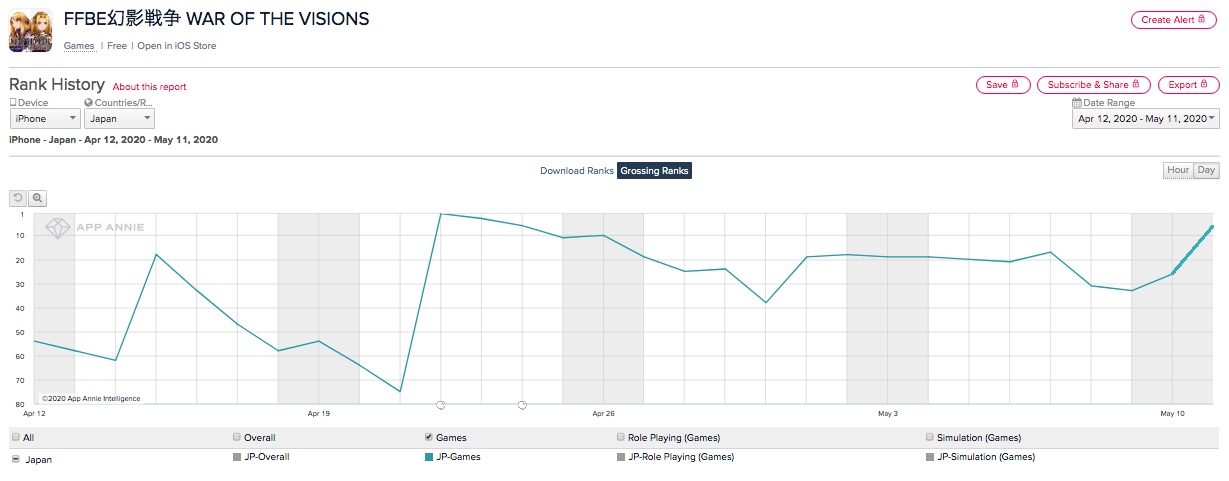1229x481 pixels.
Task: Reset the chart zoom with the undo icon
Action: click(x=18, y=198)
